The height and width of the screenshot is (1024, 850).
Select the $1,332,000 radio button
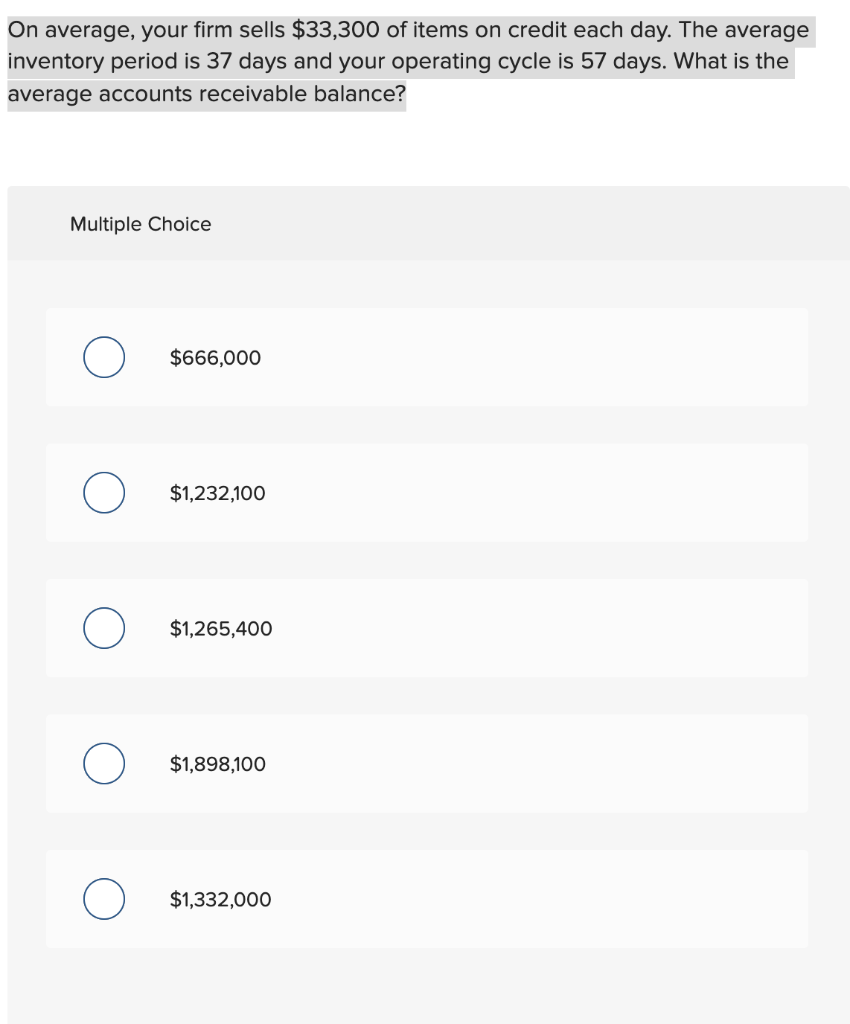[x=104, y=899]
